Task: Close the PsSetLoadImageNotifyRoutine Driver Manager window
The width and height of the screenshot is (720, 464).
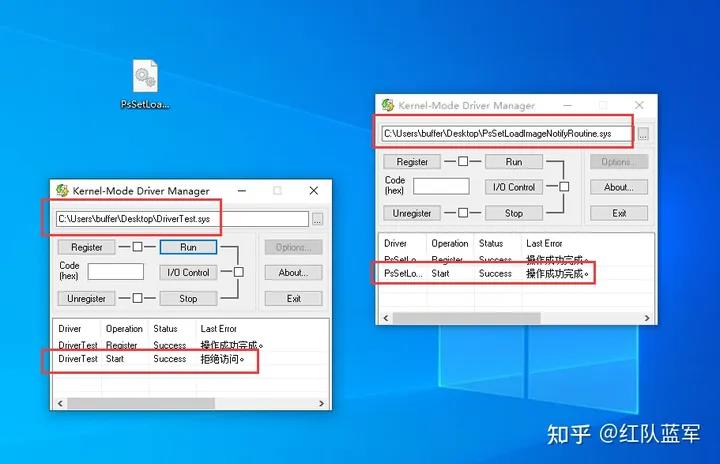Action: point(639,105)
